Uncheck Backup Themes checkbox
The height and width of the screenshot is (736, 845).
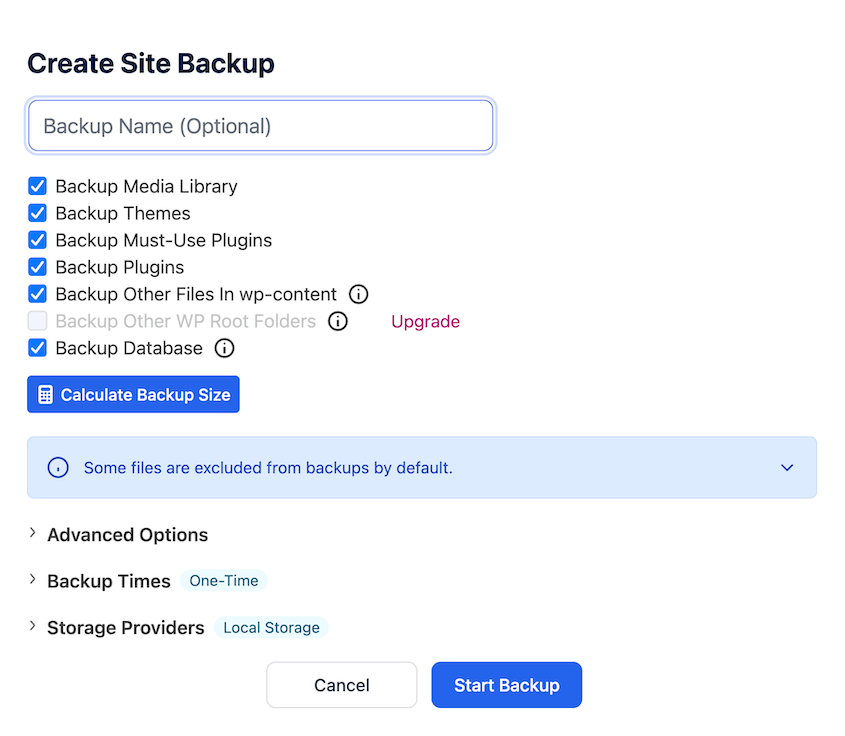(37, 213)
